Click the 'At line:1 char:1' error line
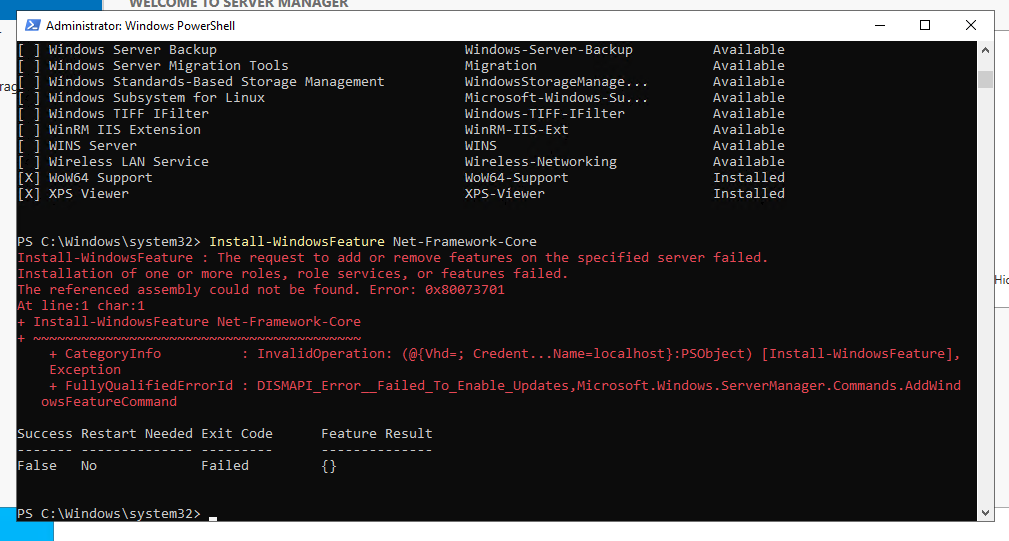 click(x=81, y=306)
